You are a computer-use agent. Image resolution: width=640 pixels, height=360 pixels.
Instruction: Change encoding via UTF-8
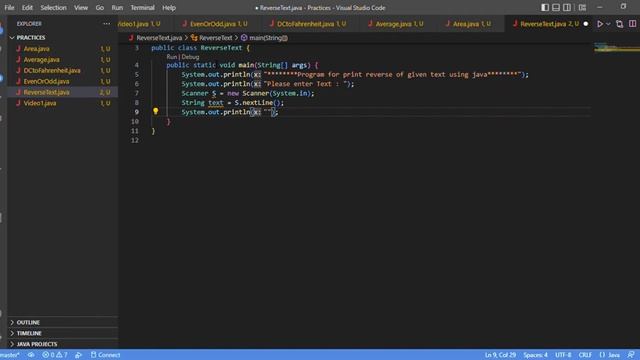tap(563, 355)
